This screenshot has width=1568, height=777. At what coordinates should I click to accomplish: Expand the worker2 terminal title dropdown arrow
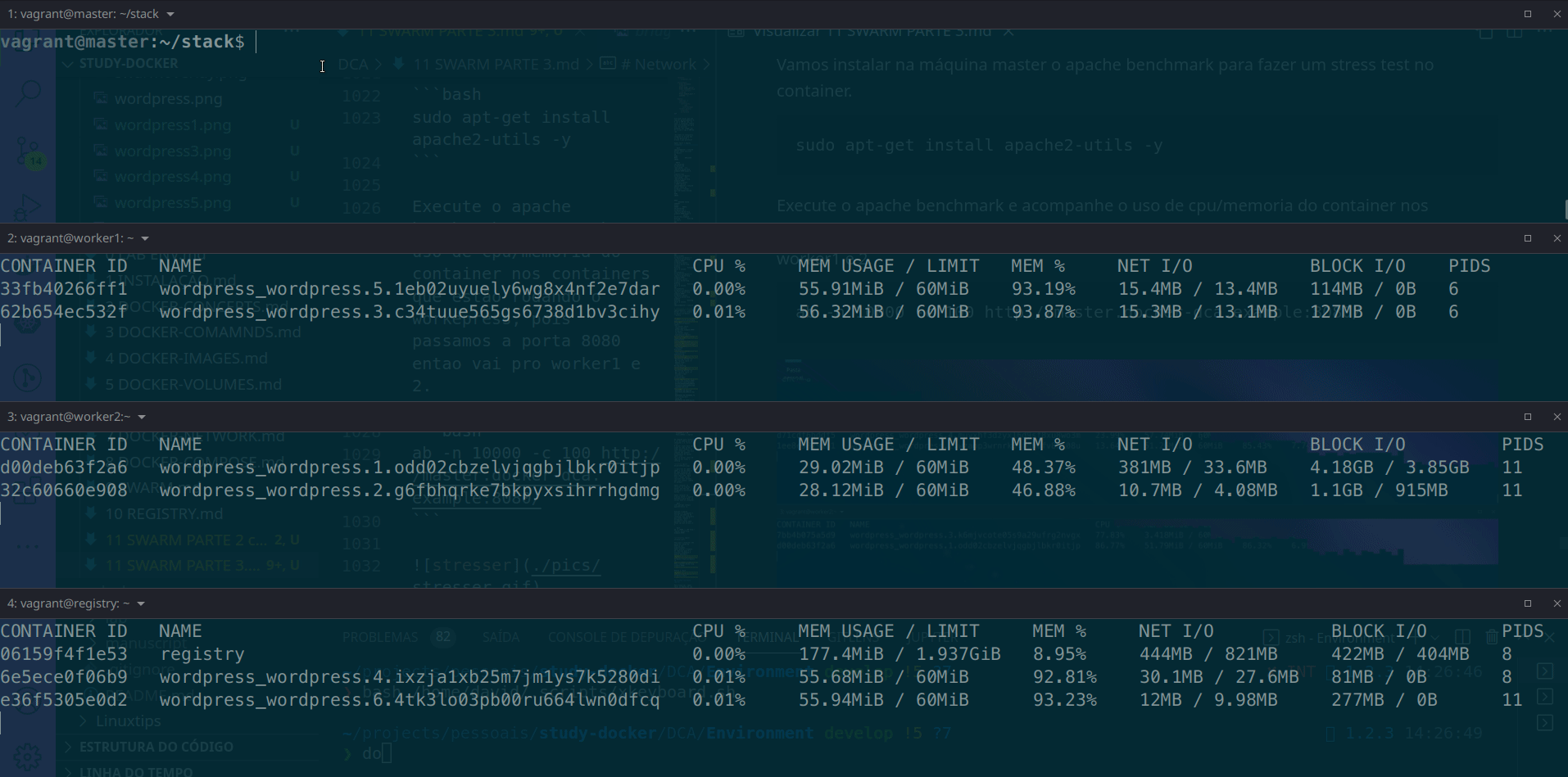[x=142, y=417]
